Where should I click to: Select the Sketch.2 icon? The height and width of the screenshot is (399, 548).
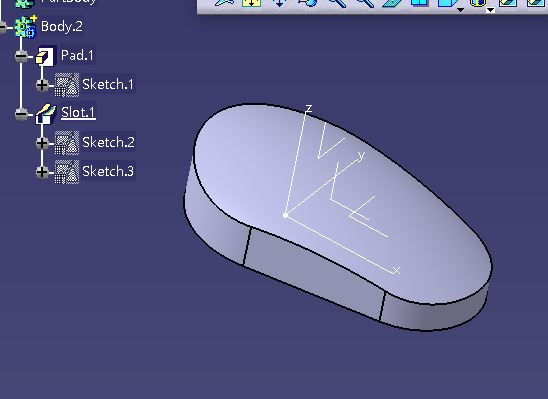point(67,143)
